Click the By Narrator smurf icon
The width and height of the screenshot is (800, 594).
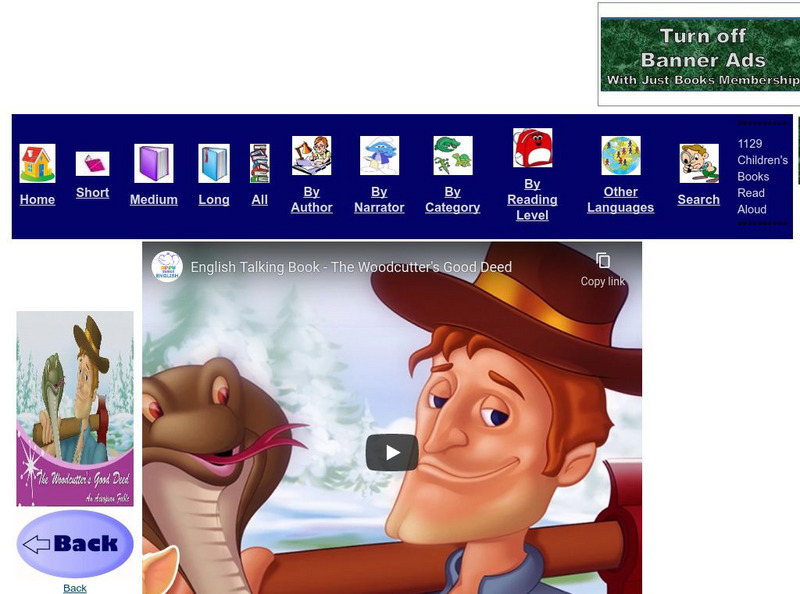[x=380, y=156]
